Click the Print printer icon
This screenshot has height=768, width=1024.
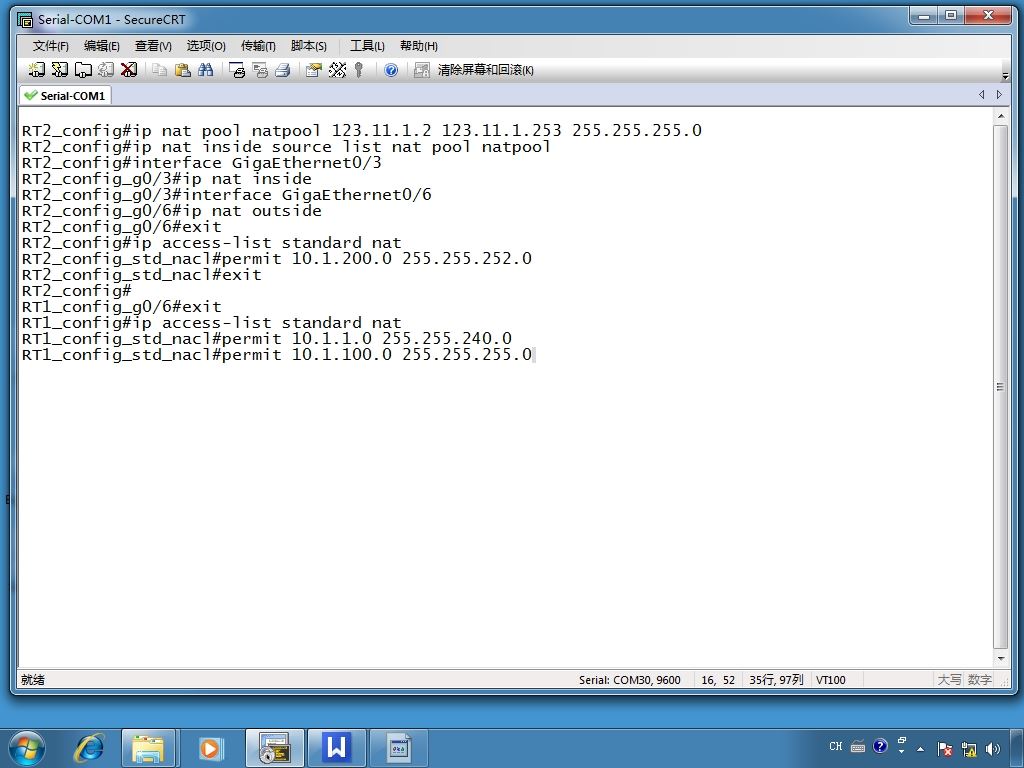(283, 69)
